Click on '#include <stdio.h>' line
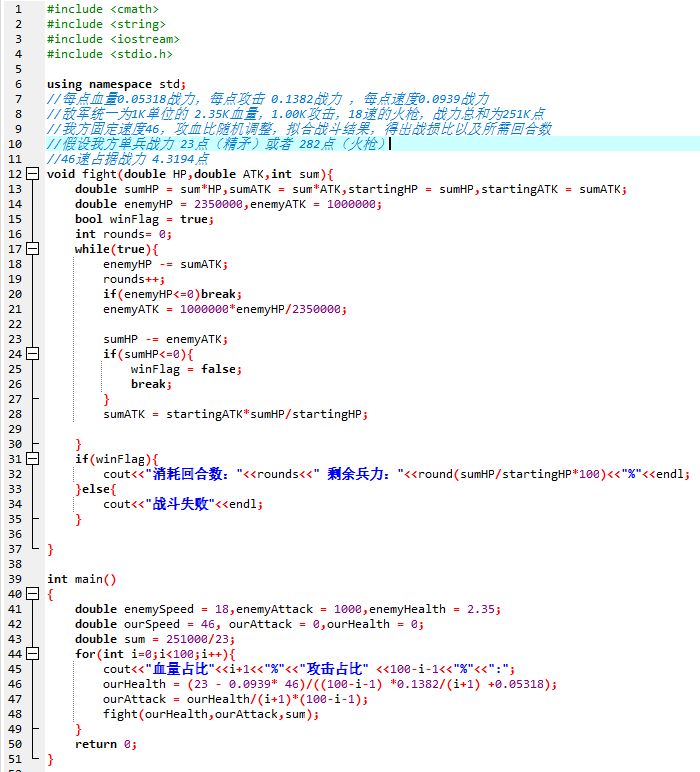 point(110,54)
